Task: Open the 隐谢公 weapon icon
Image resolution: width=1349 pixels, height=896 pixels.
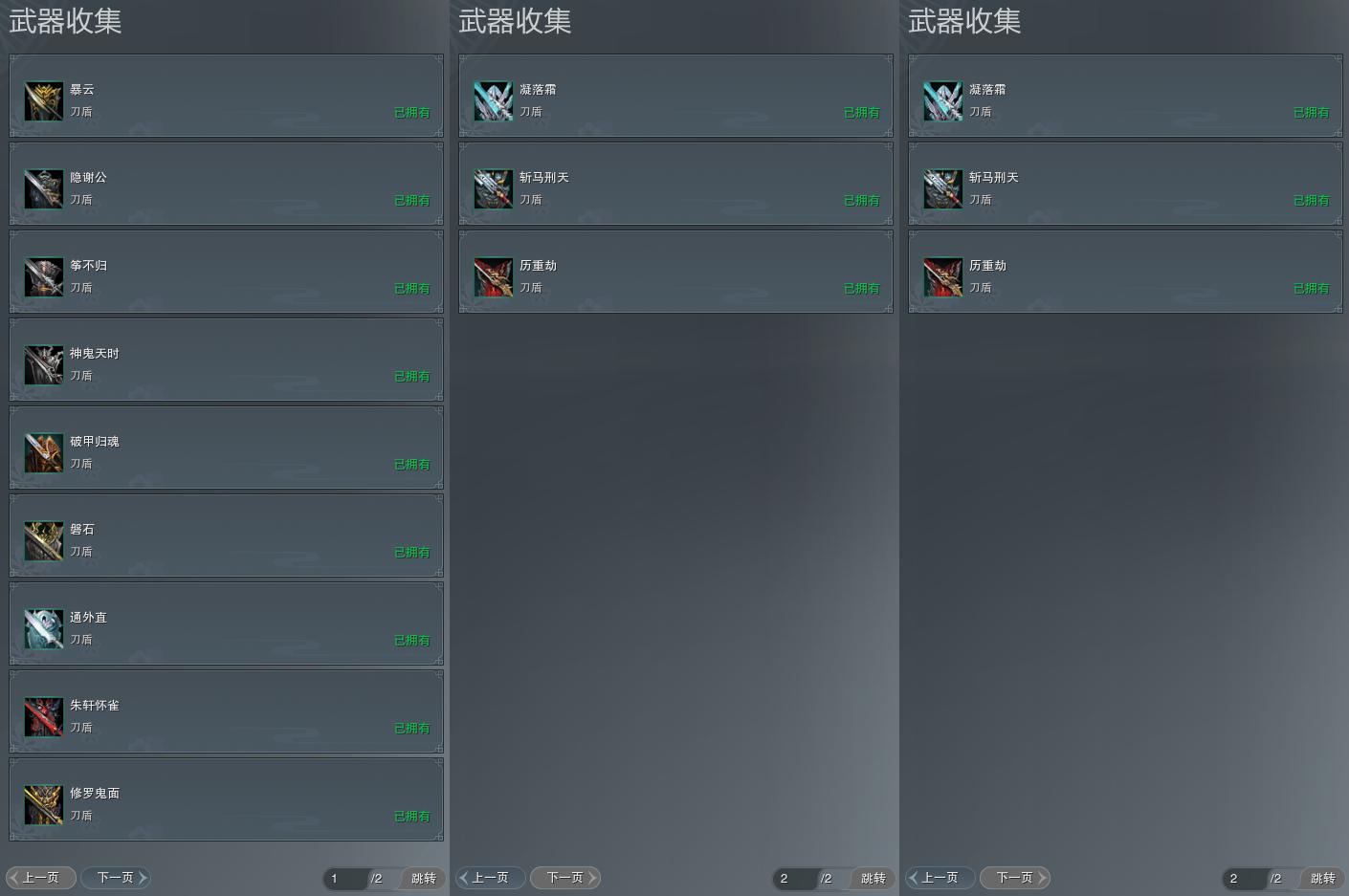Action: (43, 188)
